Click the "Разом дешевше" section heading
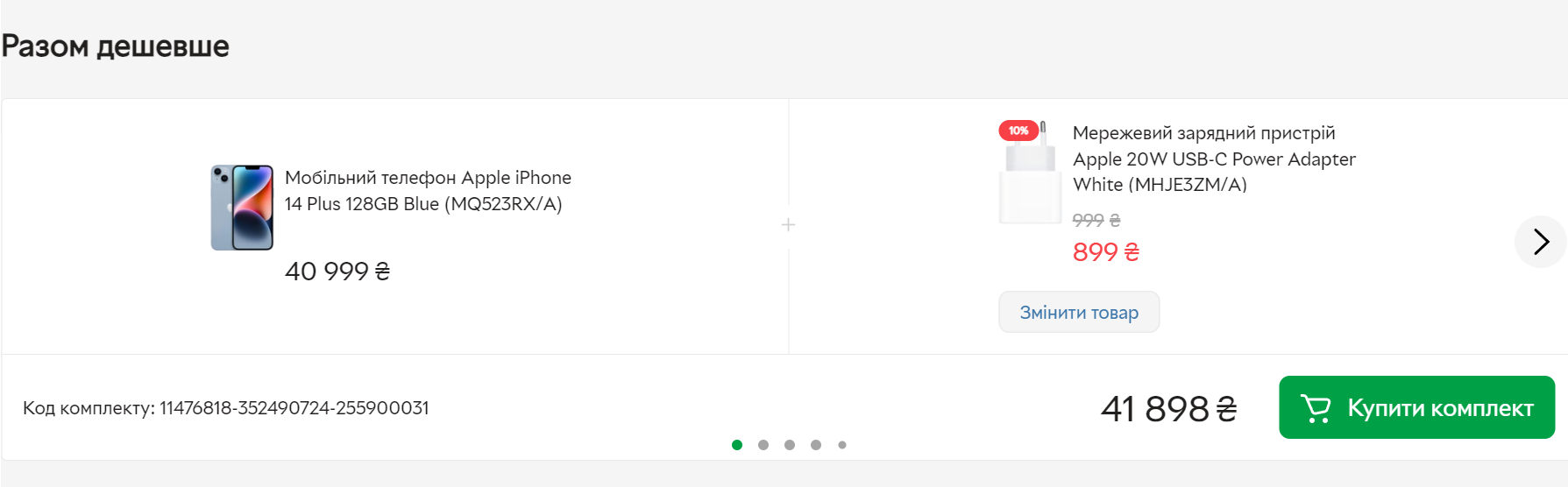 click(116, 46)
